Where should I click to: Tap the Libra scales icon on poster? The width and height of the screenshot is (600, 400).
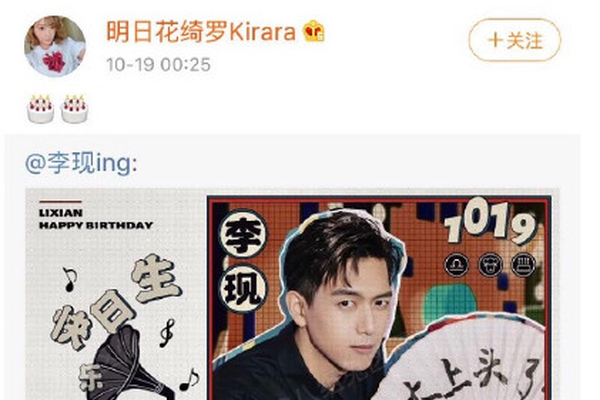point(457,264)
